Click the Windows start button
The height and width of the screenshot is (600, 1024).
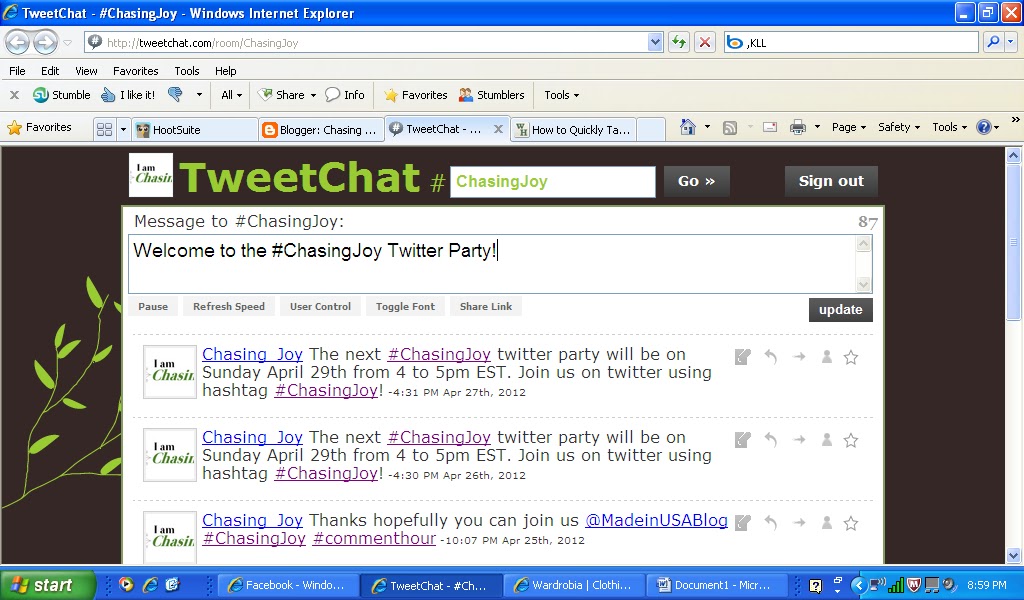(48, 585)
